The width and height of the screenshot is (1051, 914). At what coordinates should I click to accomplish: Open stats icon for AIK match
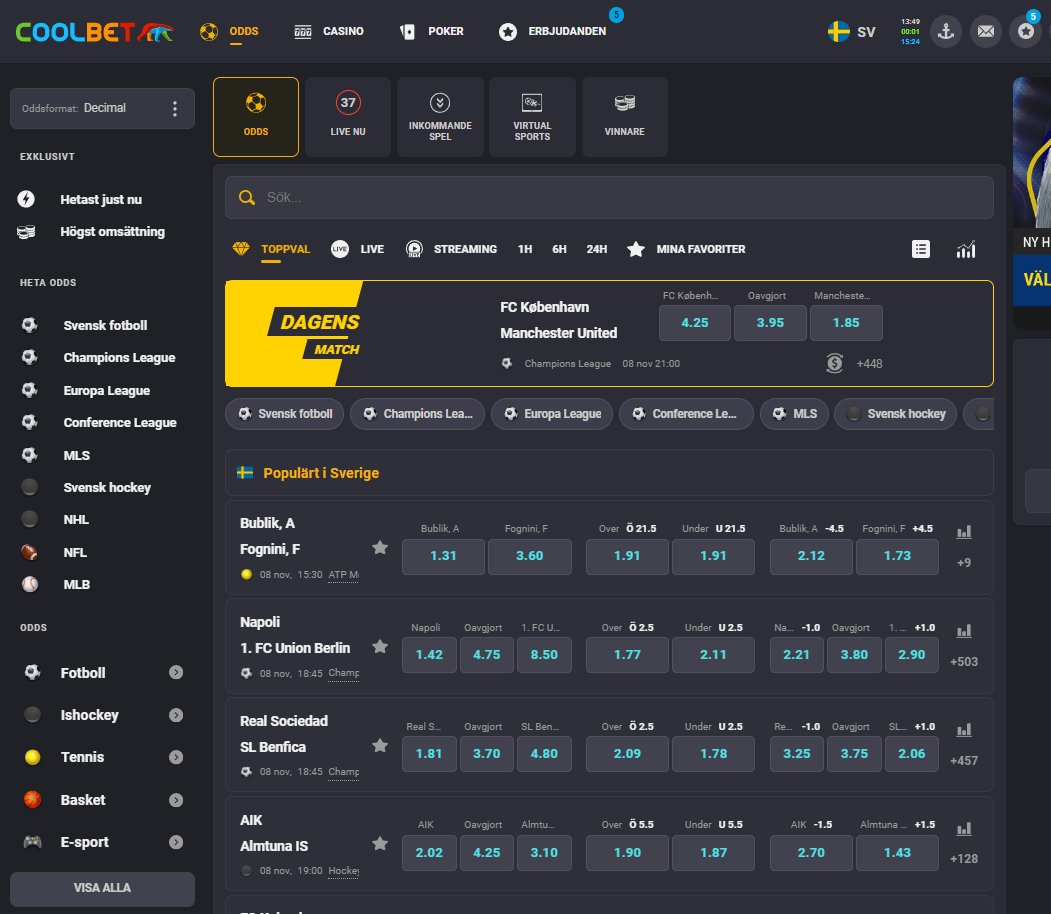point(964,829)
